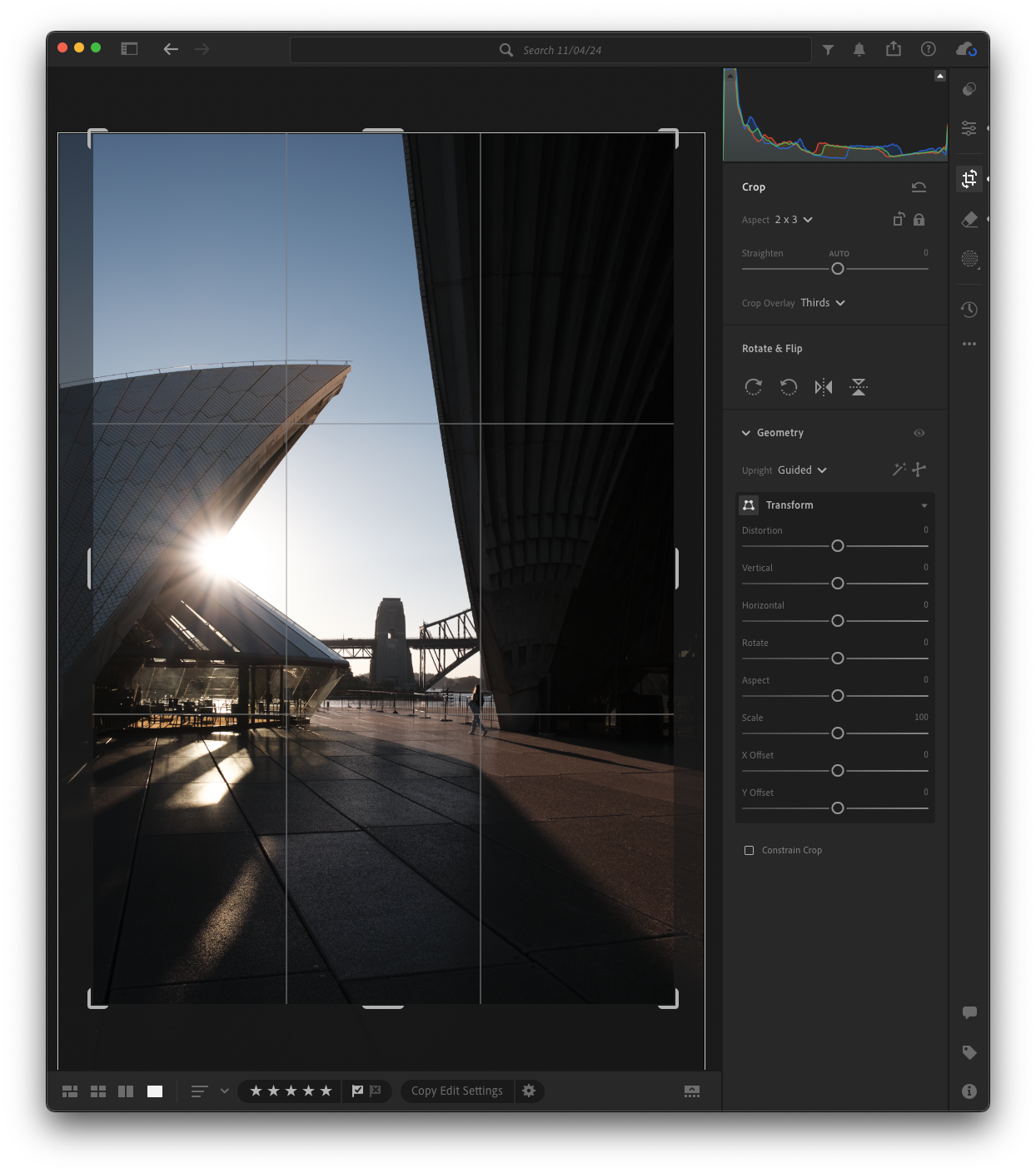The width and height of the screenshot is (1036, 1173).
Task: Click the Rotate transform slider handle
Action: (x=838, y=659)
